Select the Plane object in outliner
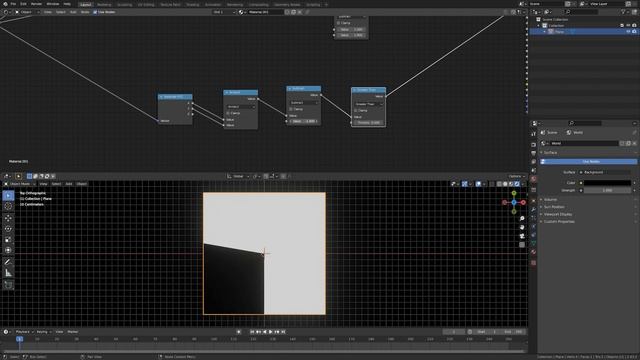The image size is (640, 360). click(x=559, y=31)
